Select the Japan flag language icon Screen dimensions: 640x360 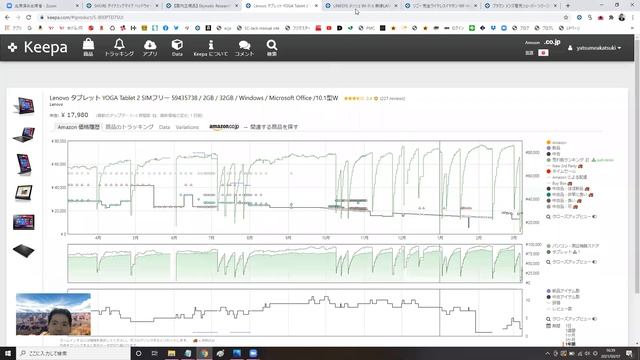(x=543, y=53)
